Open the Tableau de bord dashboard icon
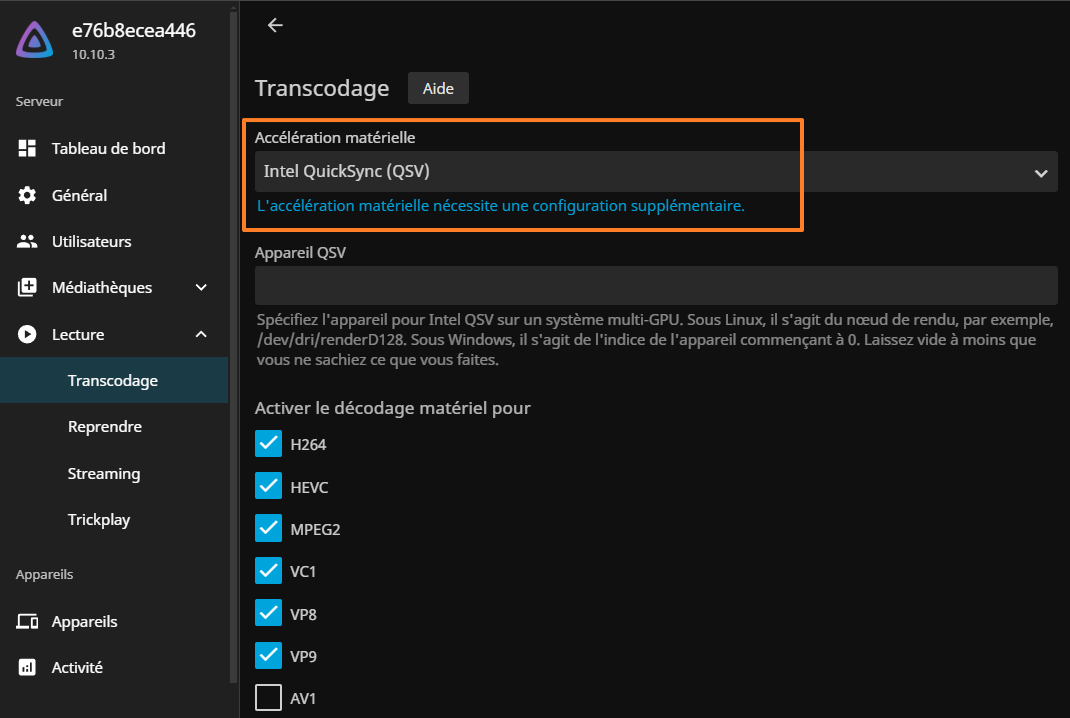This screenshot has height=718, width=1070. [x=28, y=148]
